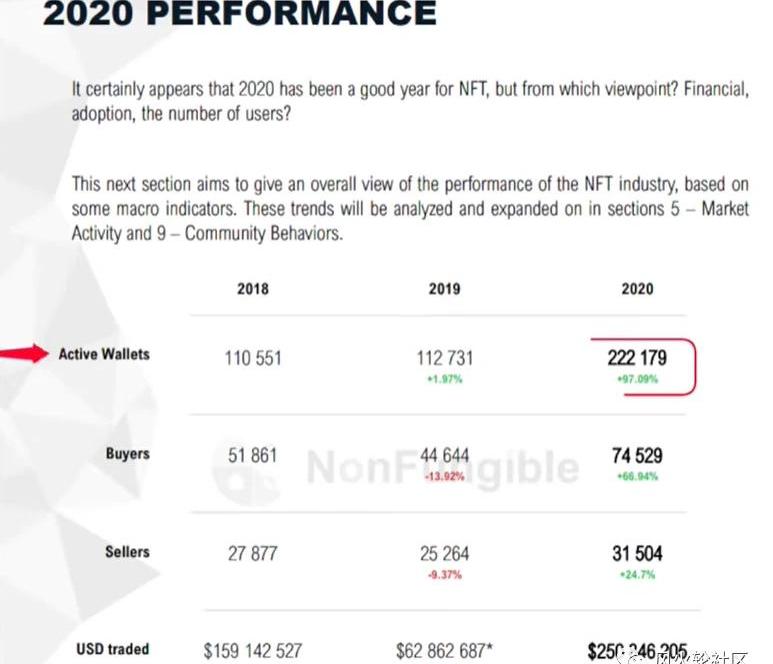Select the USD traded row label

click(113, 649)
